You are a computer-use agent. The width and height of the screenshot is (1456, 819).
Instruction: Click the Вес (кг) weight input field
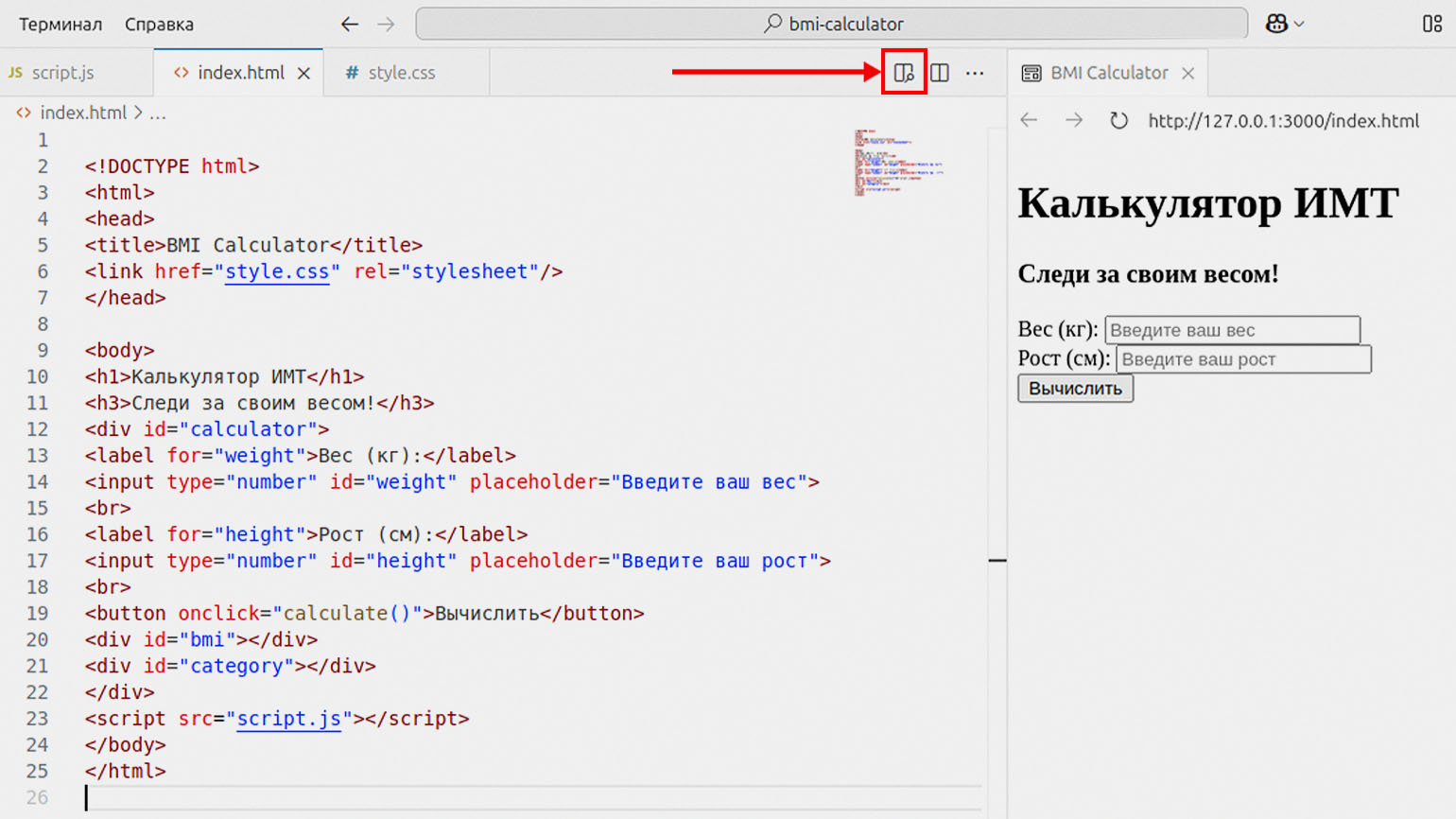tap(1233, 330)
